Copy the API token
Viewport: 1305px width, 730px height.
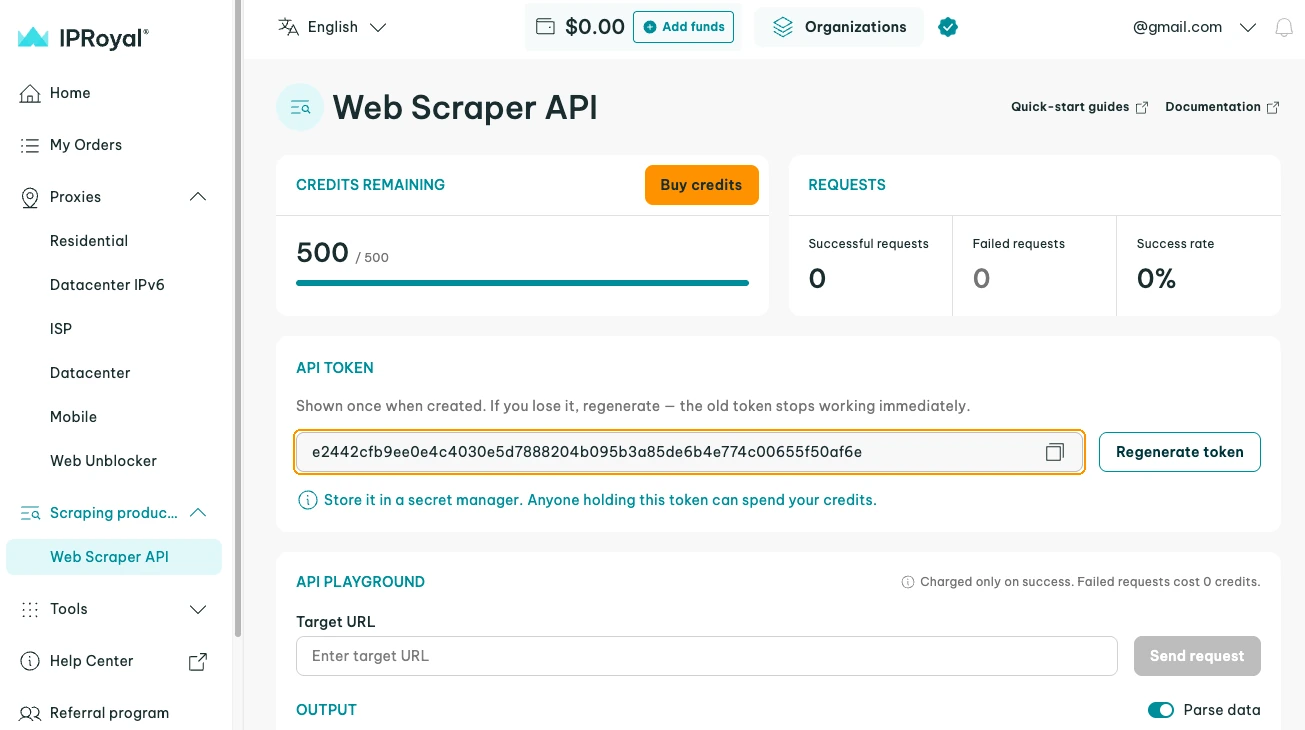1054,452
